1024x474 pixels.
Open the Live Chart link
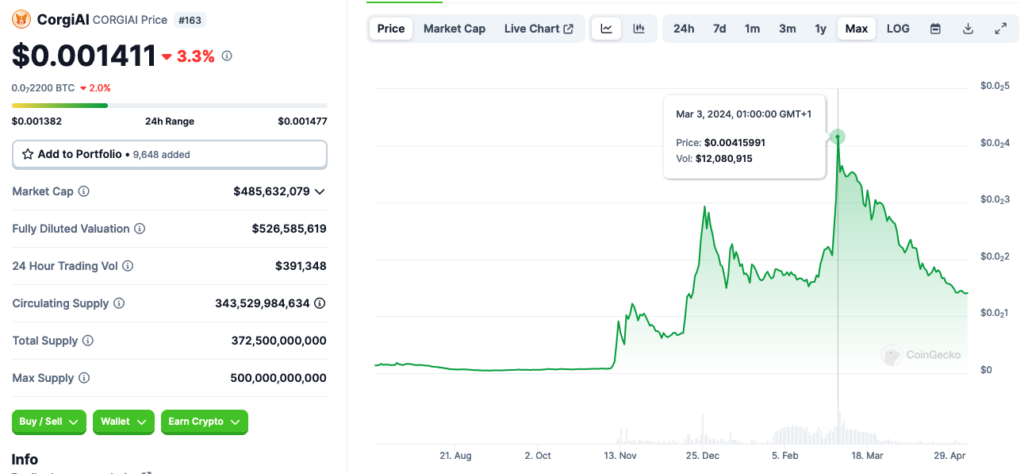pos(538,29)
